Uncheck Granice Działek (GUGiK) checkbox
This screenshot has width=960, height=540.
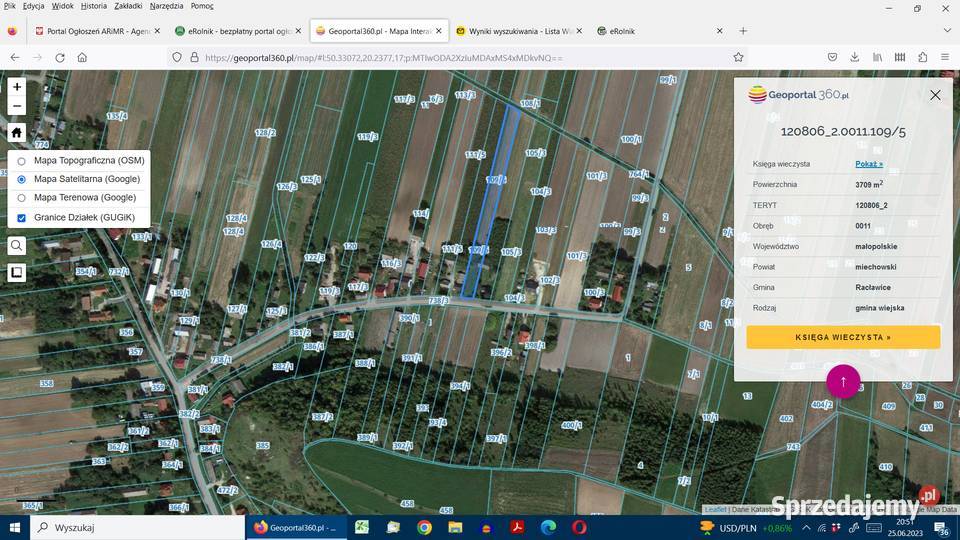(22, 217)
